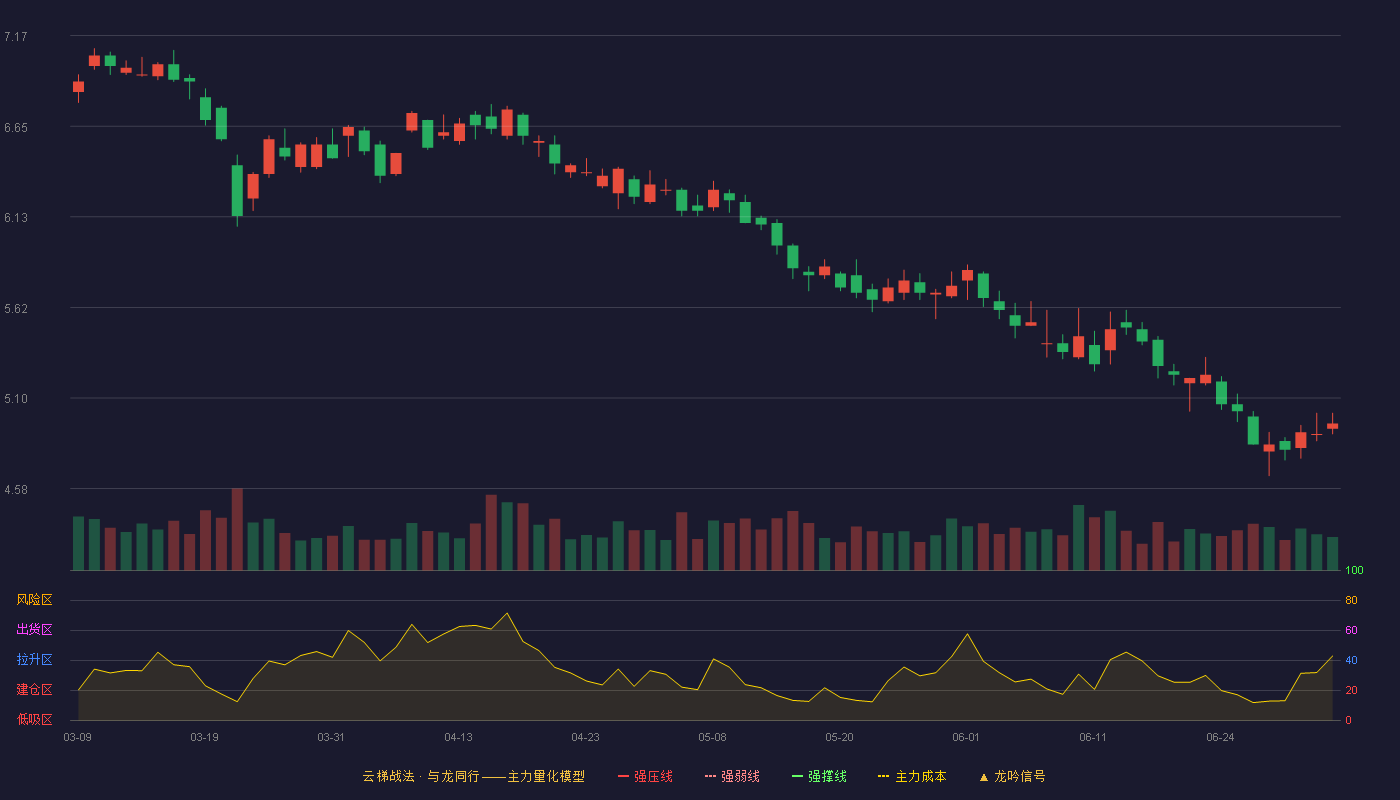
Task: Toggle the 主力成本 legend label
Action: [x=920, y=776]
